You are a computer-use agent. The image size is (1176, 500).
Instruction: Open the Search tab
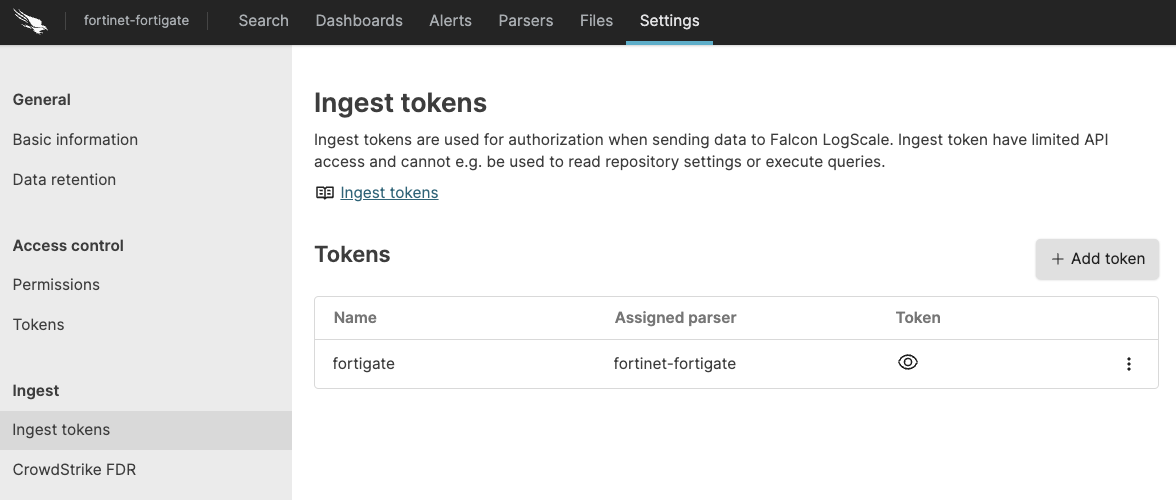[263, 21]
